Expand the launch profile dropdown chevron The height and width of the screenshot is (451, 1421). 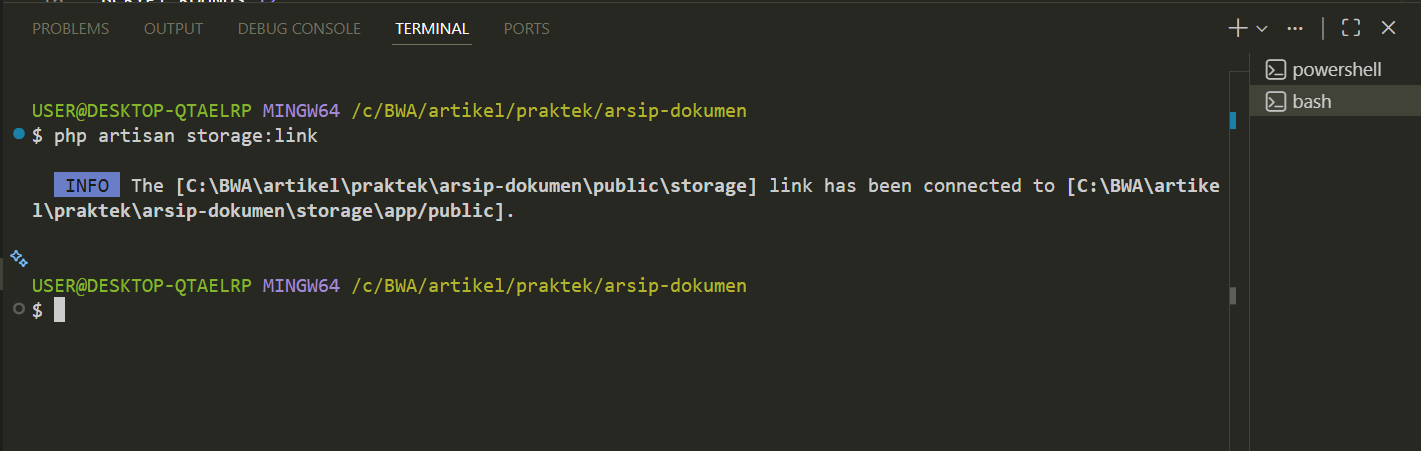[1262, 28]
